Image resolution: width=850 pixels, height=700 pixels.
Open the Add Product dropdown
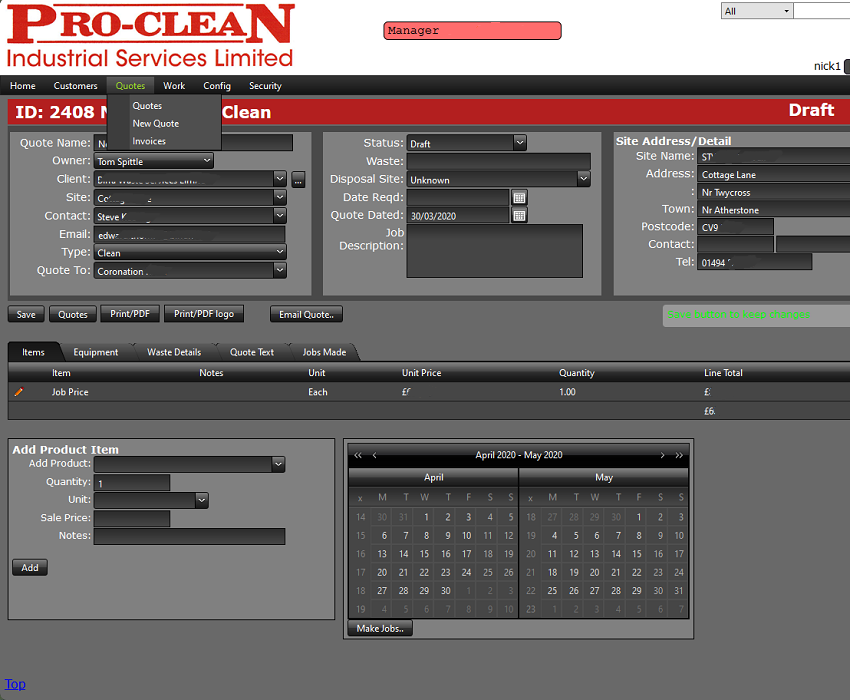point(278,465)
